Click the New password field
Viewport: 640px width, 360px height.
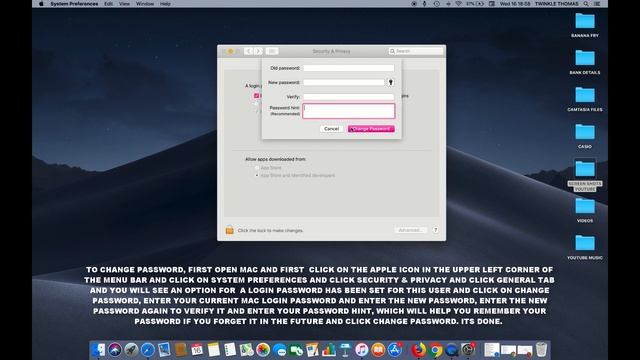point(344,82)
